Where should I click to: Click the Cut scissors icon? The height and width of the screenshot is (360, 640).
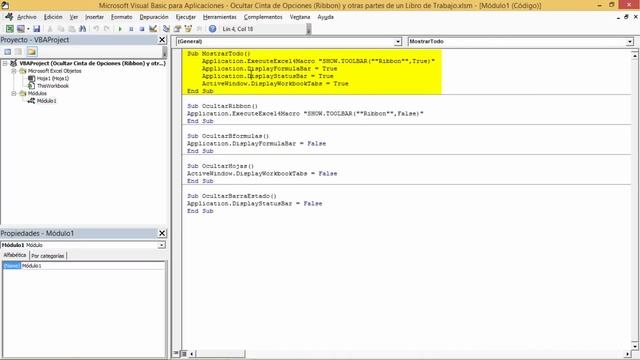pos(50,29)
